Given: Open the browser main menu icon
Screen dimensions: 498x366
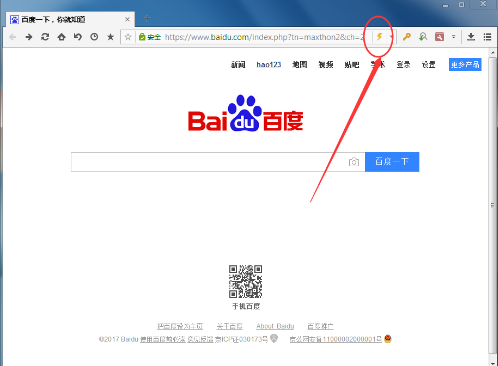Looking at the screenshot, I should coord(487,37).
